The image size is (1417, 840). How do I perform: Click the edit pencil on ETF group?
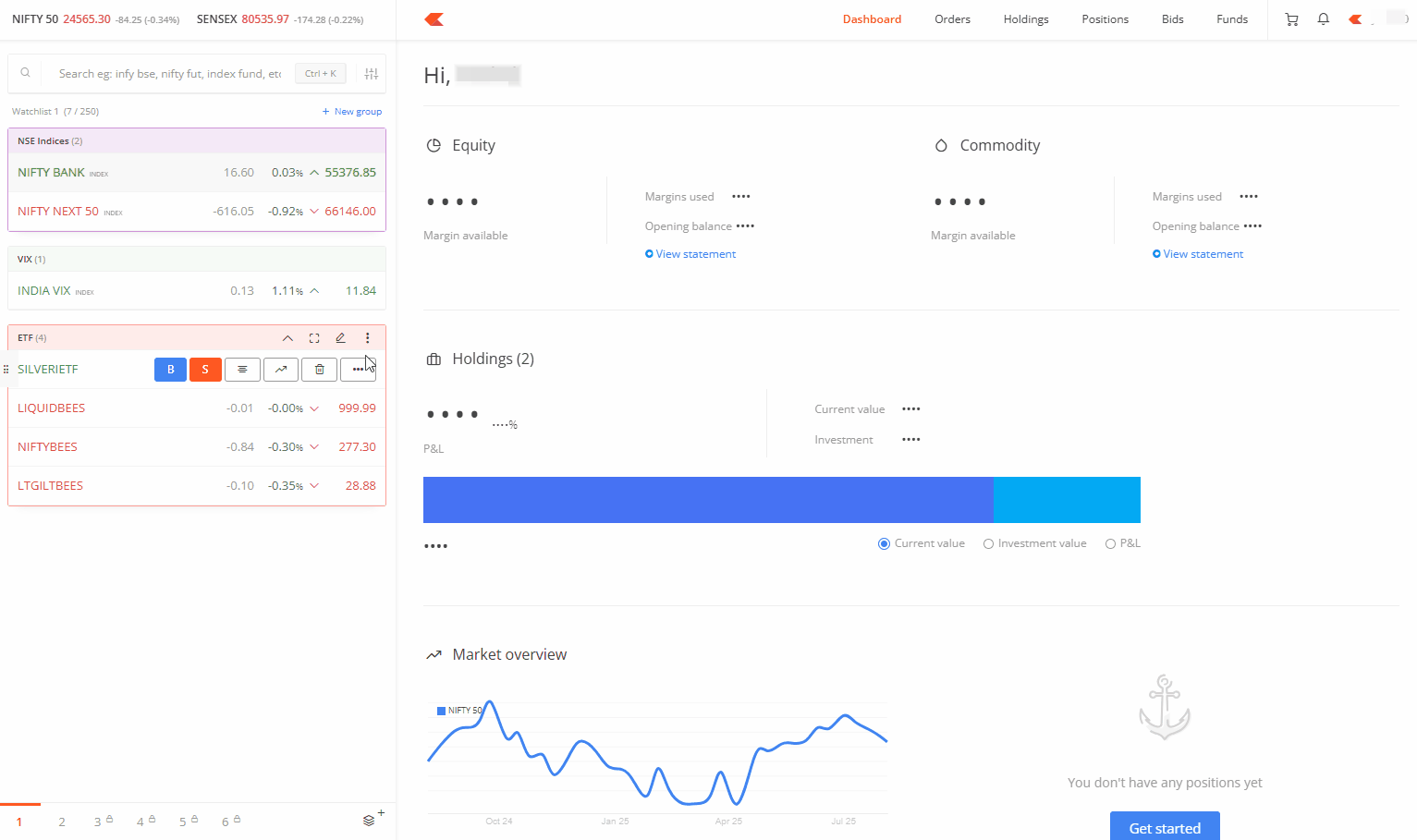(340, 338)
